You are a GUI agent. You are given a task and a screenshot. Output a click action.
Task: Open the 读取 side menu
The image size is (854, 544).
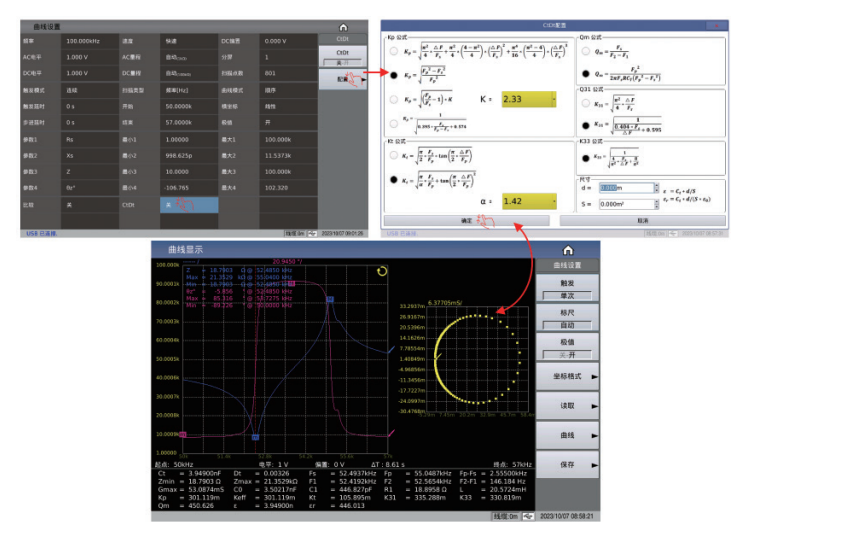click(x=567, y=406)
